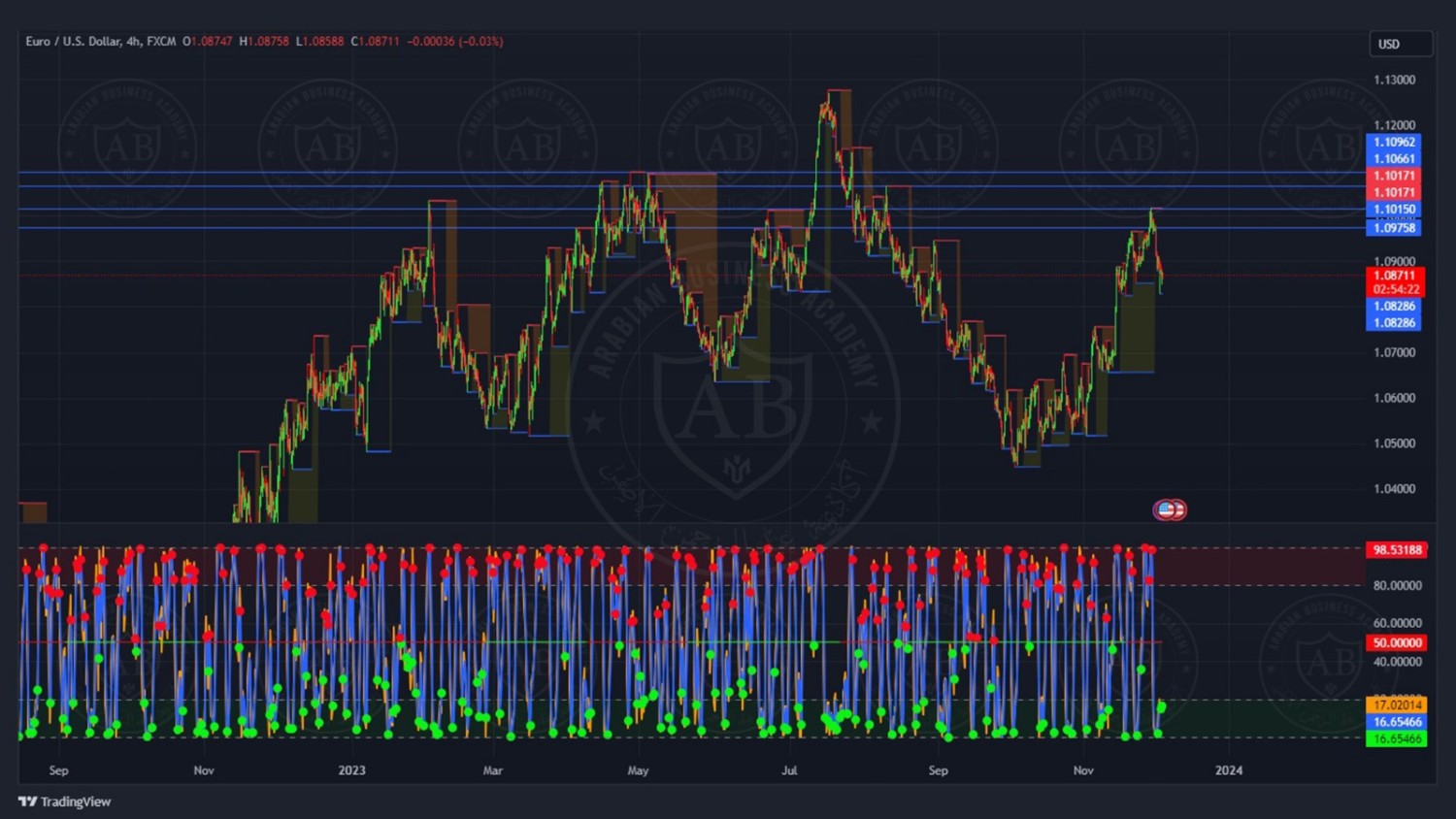Click the TradingView logo
This screenshot has height=819, width=1456.
click(64, 802)
